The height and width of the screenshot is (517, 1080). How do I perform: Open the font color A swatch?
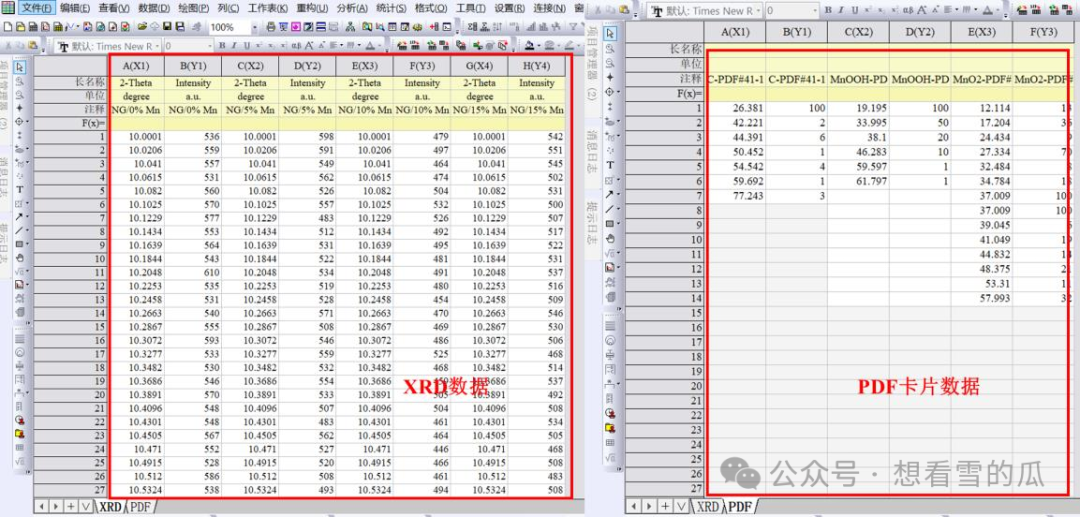370,46
